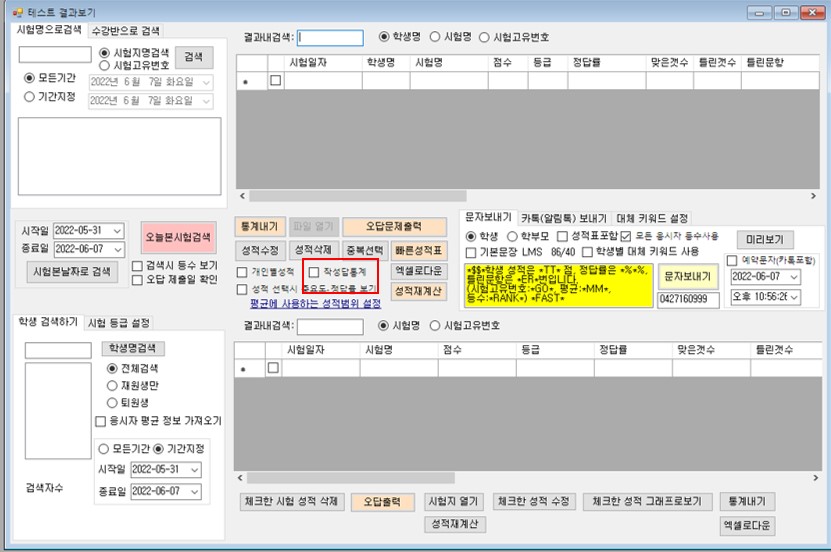The image size is (831, 552).
Task: Tick the 오답 제출일 확인 checkbox
Action: coord(137,280)
